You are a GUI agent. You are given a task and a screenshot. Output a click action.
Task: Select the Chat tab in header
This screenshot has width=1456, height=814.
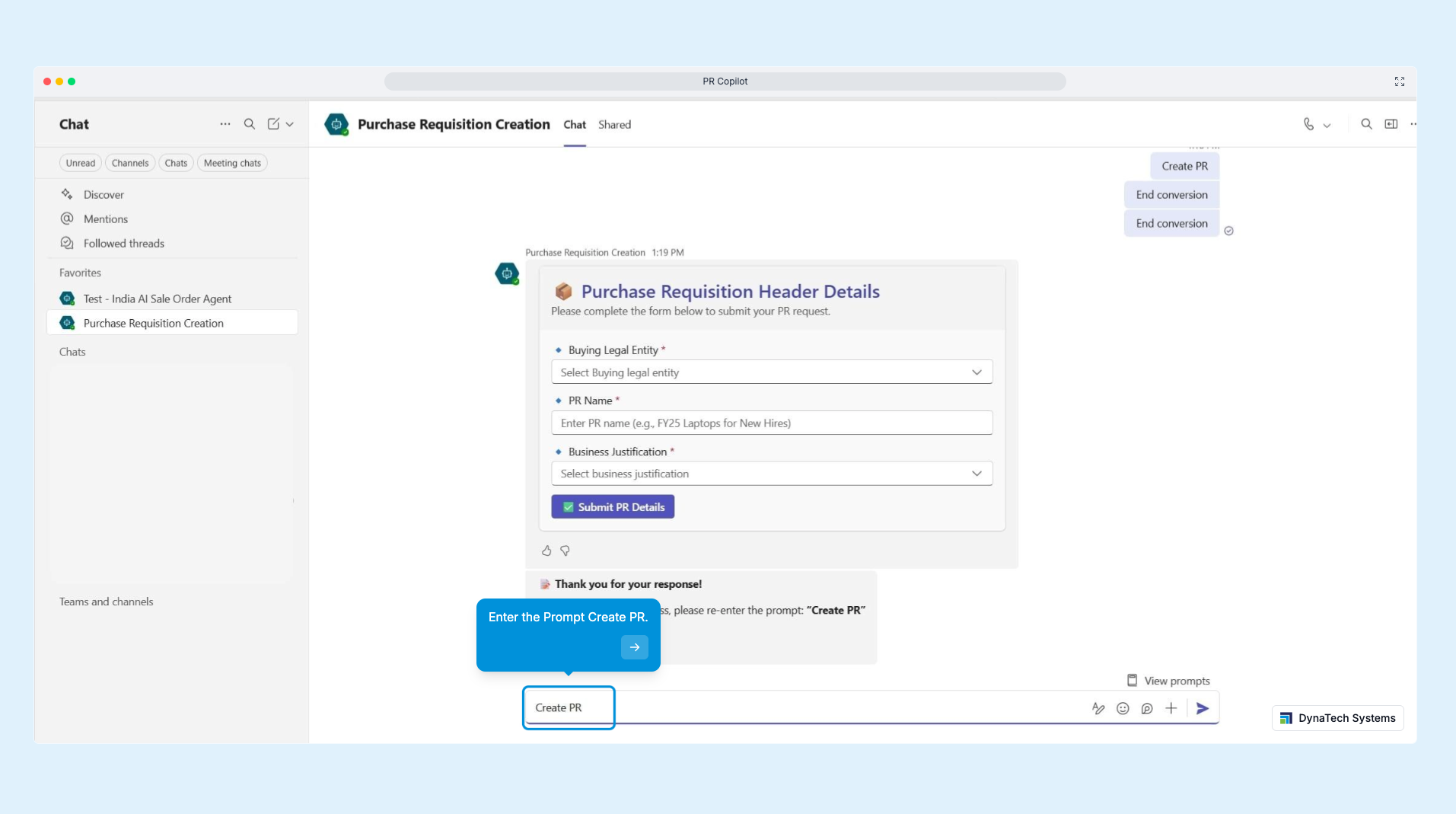coord(575,125)
